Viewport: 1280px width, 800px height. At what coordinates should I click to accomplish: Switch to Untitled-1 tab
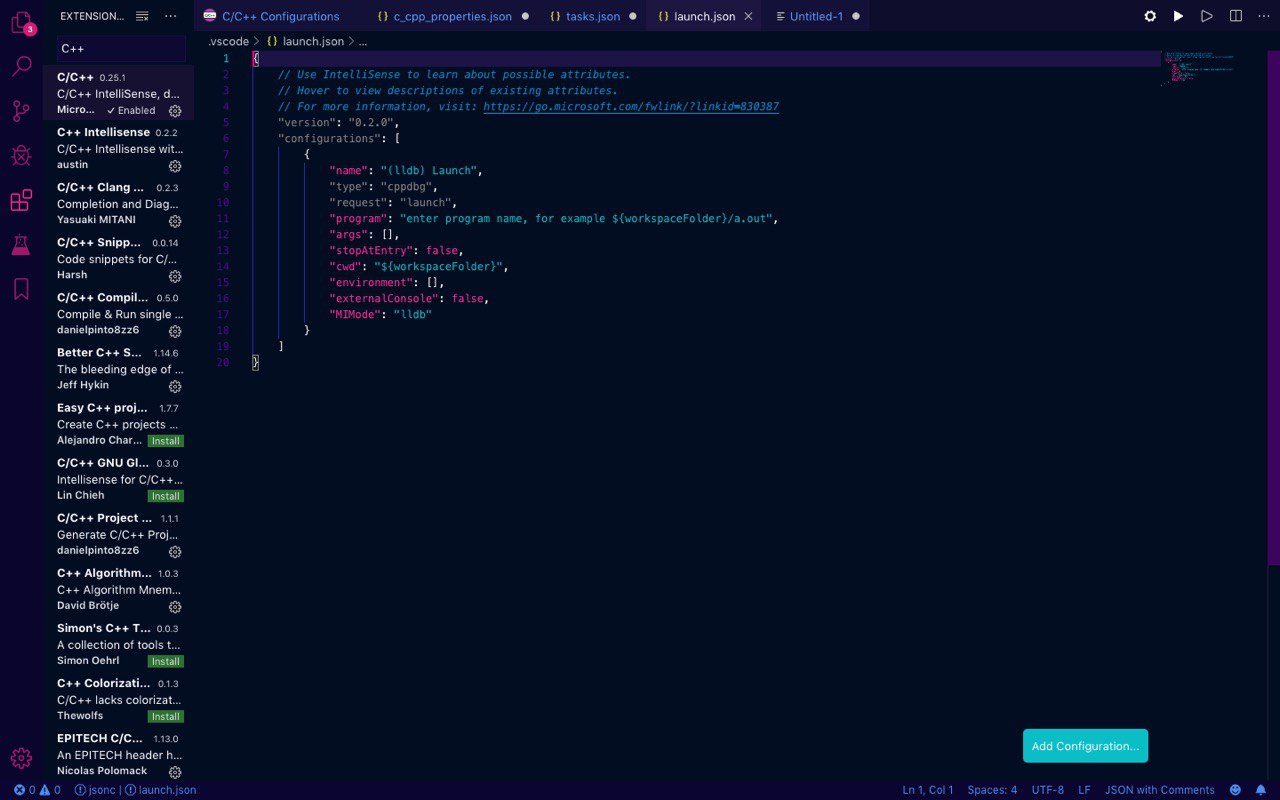coord(817,16)
